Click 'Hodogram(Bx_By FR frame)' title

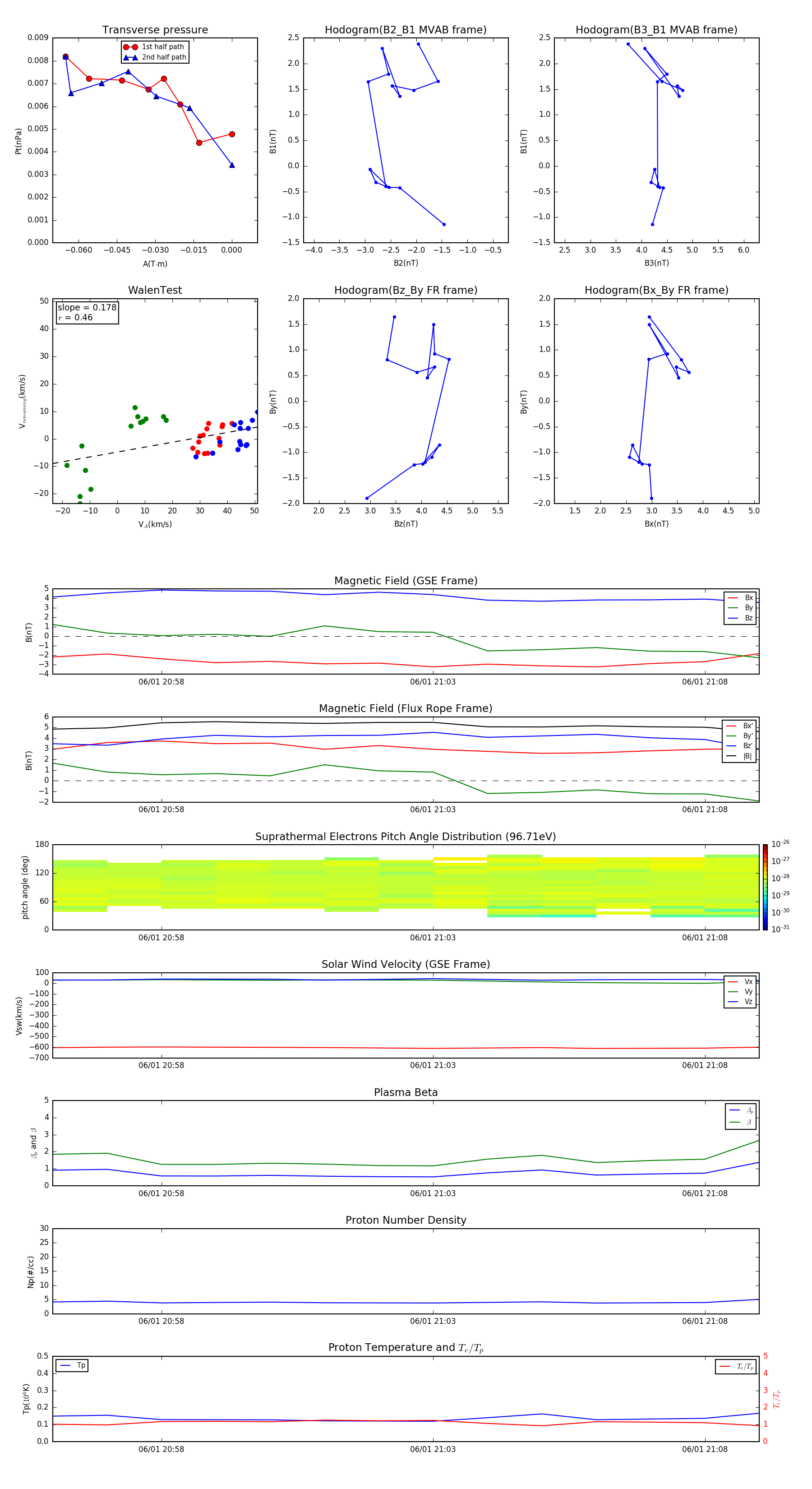(656, 290)
